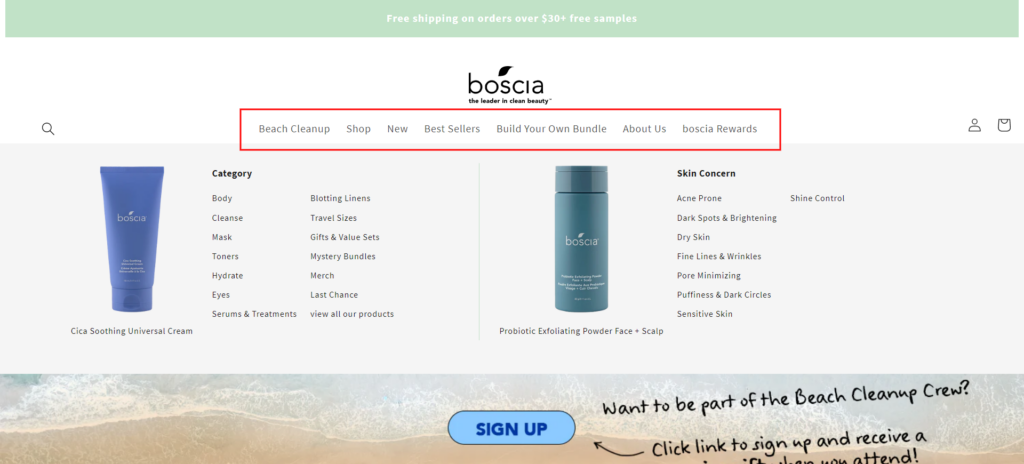Choose the Acne Prone skin concern
Image resolution: width=1024 pixels, height=464 pixels.
pos(699,199)
